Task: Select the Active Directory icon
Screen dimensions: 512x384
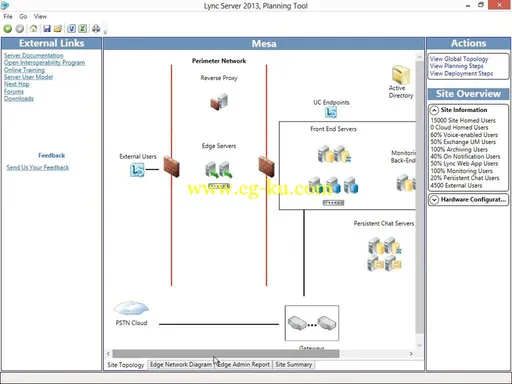Action: (x=401, y=75)
